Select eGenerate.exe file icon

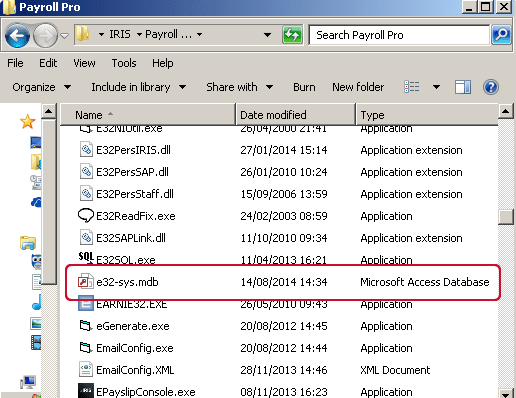point(86,326)
